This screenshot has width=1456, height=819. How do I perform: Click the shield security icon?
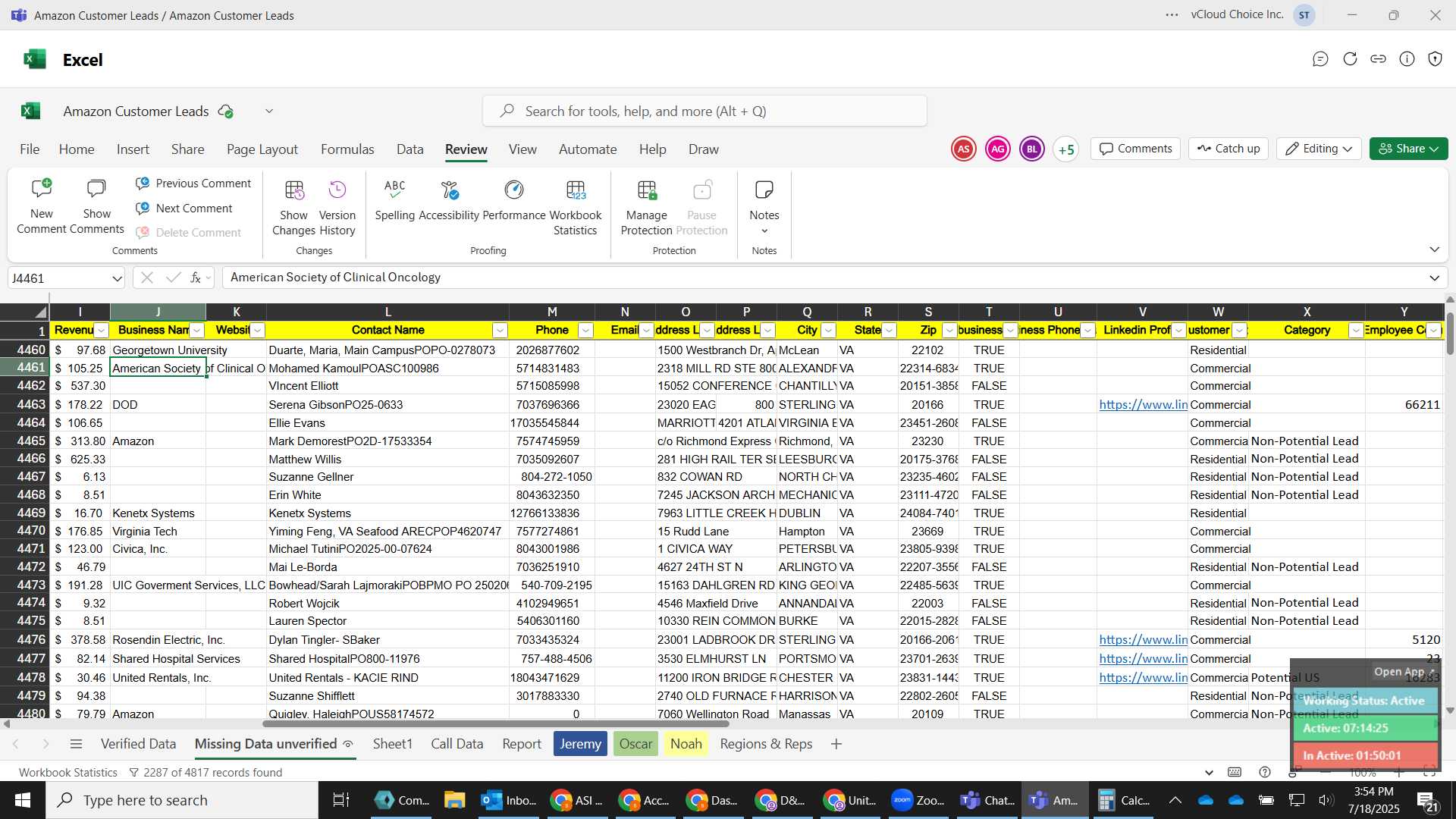coord(1436,59)
